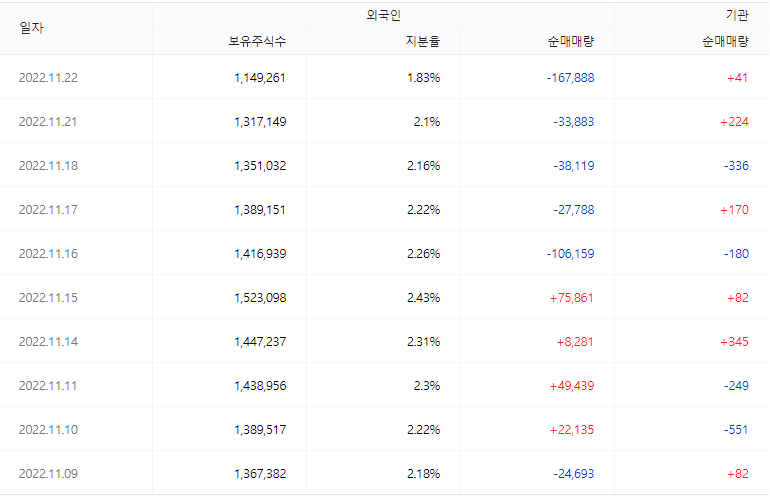Click foreign net buy +49,439
The height and width of the screenshot is (497, 770).
(572, 386)
